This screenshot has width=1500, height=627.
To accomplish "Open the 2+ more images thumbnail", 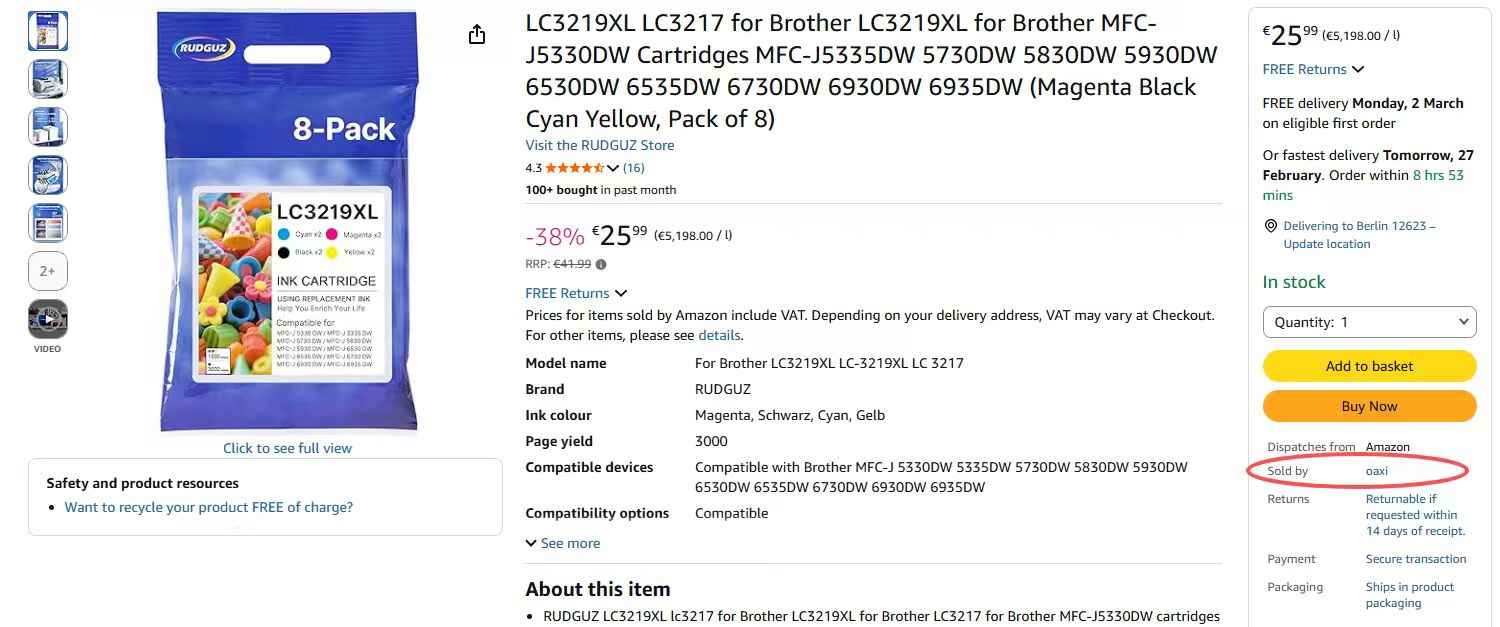I will coord(48,271).
